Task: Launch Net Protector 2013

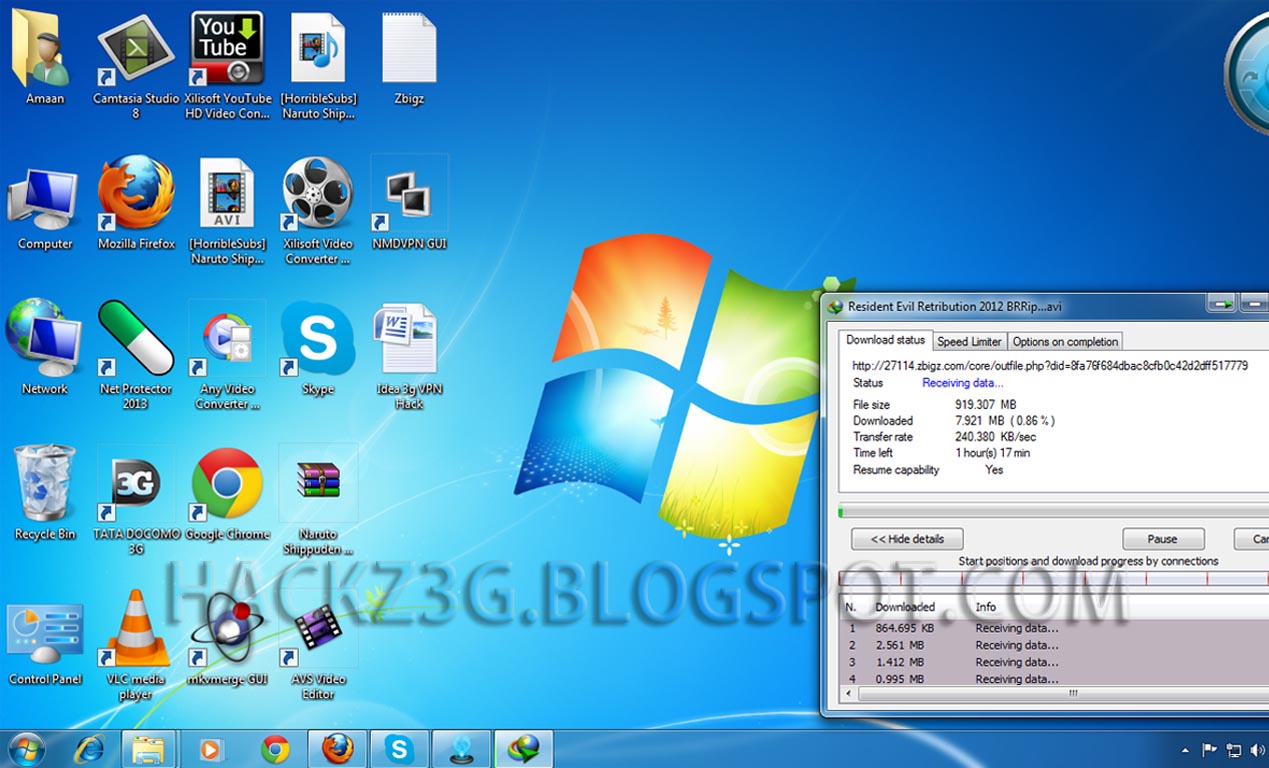Action: (136, 355)
